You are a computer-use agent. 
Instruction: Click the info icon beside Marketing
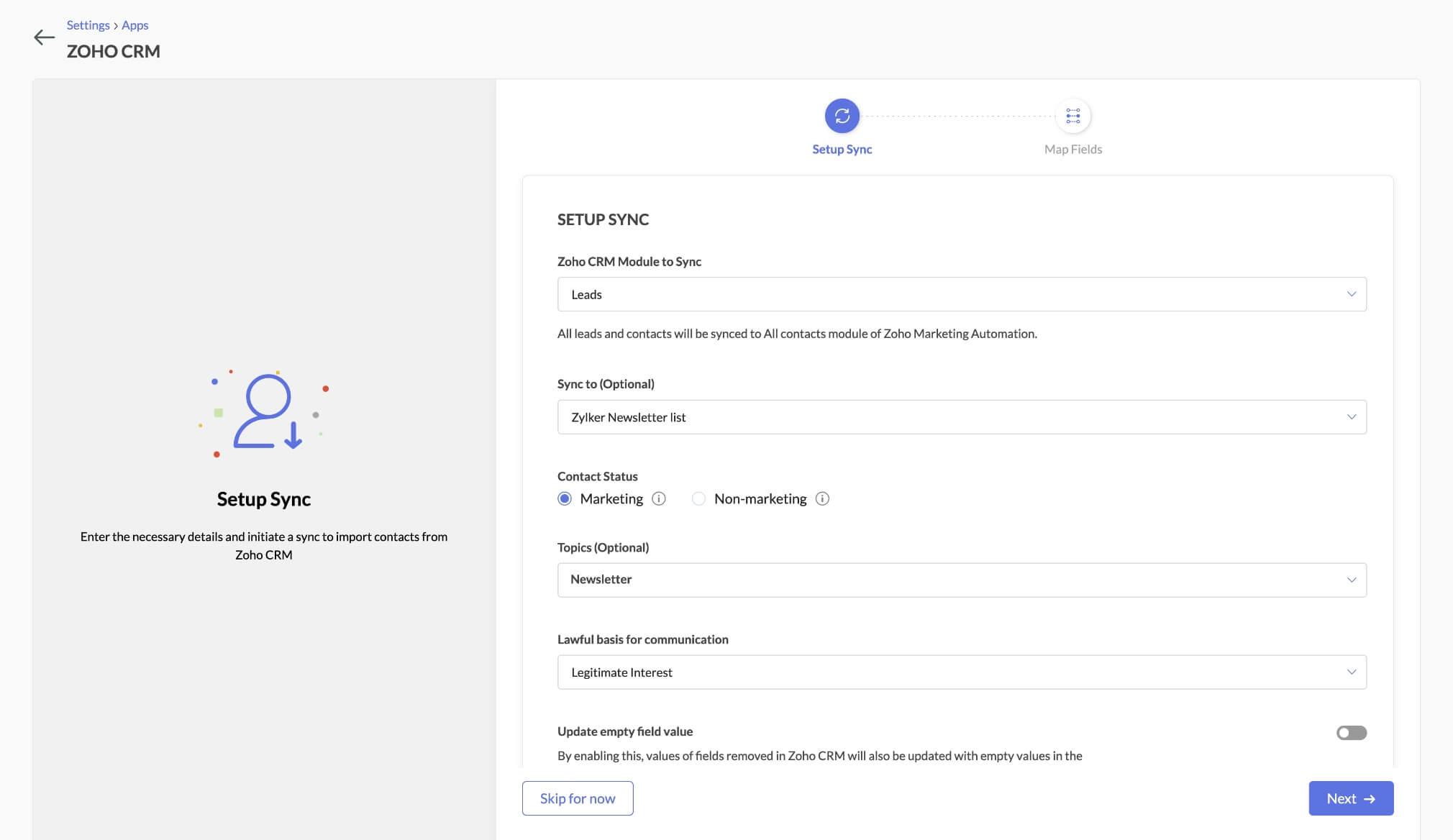(658, 498)
